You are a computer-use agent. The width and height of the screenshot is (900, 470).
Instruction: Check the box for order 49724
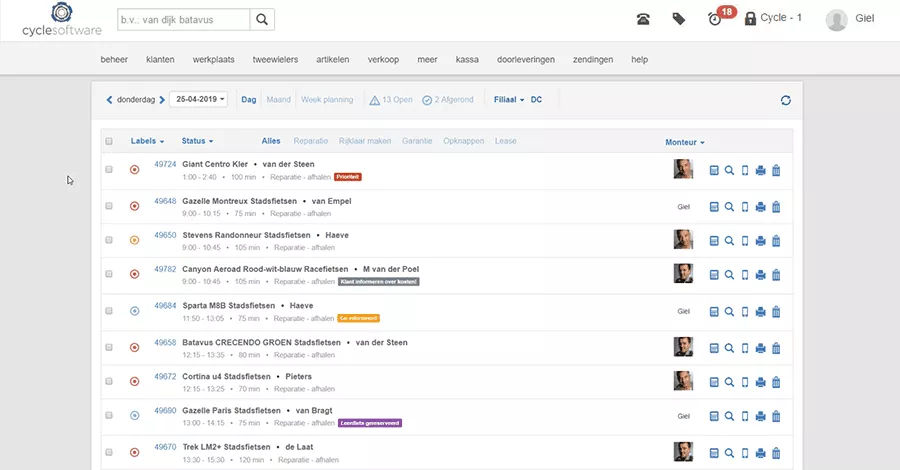tap(109, 169)
